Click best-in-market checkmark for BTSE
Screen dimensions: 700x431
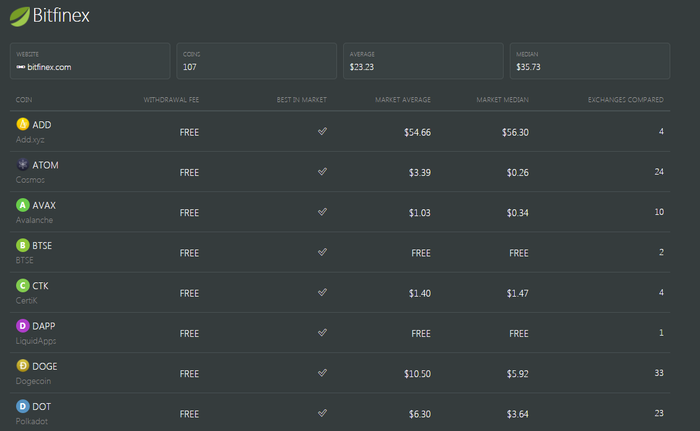click(x=322, y=252)
